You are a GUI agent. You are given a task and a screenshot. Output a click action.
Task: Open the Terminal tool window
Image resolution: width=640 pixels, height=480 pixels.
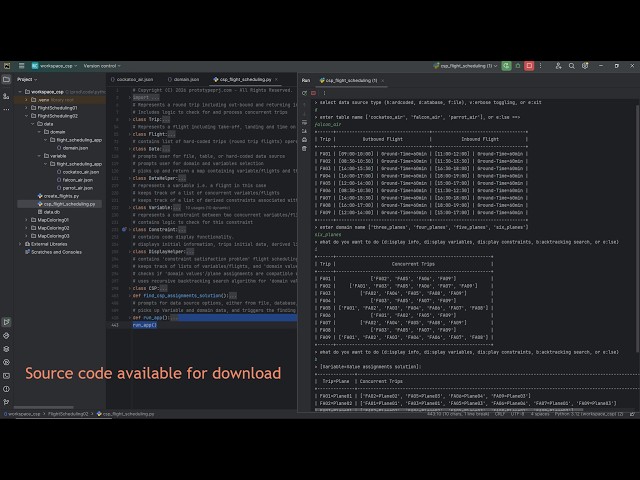pyautogui.click(x=6, y=376)
